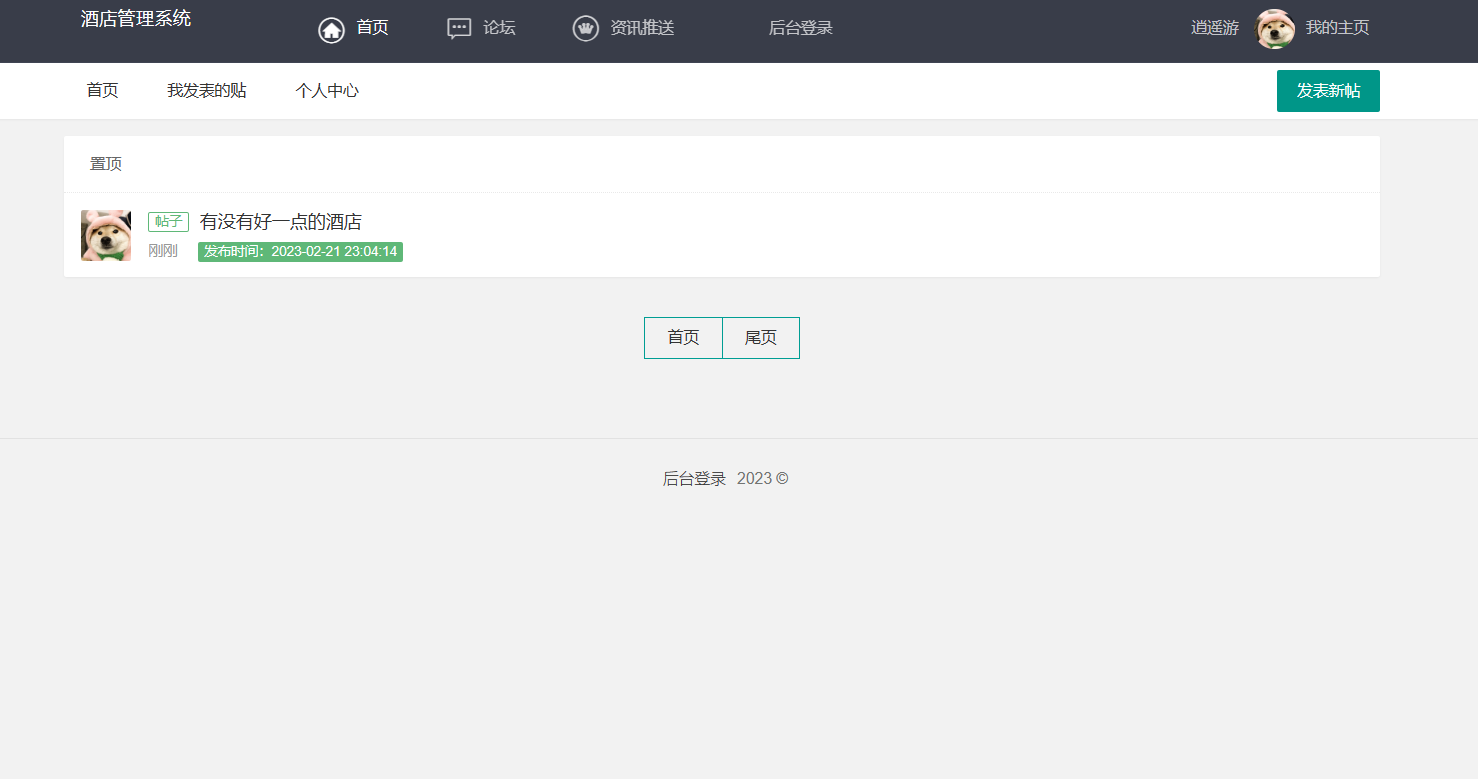Image resolution: width=1478 pixels, height=779 pixels.
Task: Click the crown icon for 资讯推送
Action: tap(585, 29)
